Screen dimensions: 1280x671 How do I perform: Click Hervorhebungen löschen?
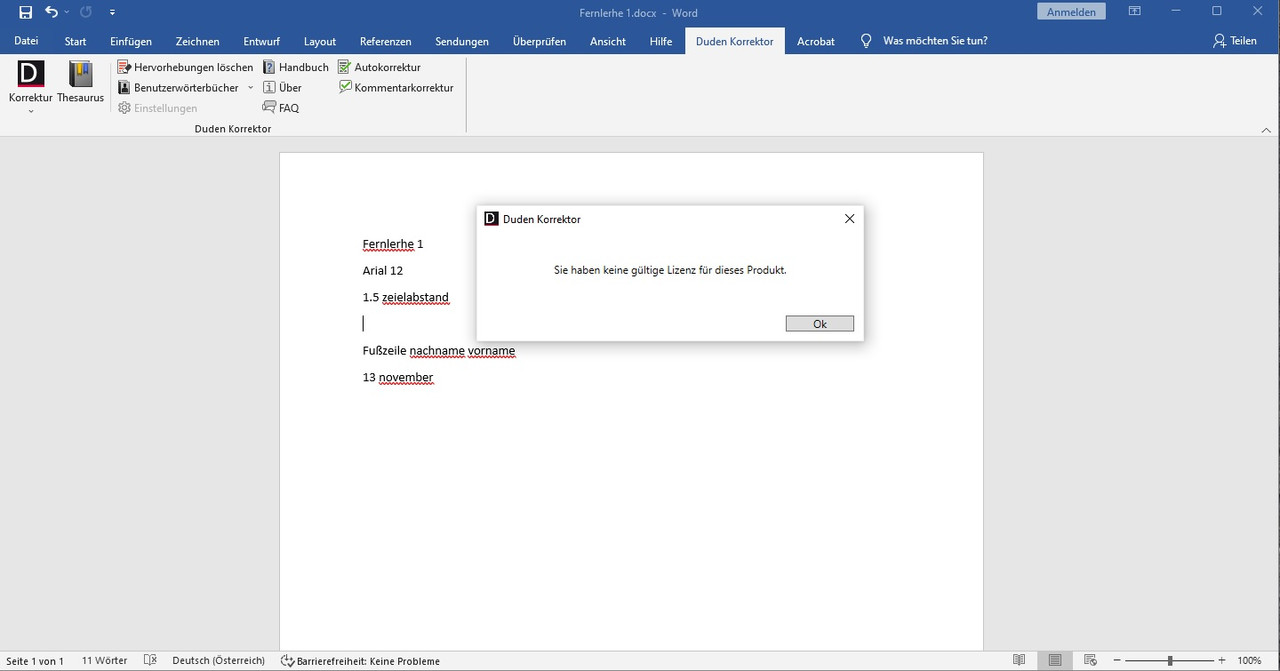(x=185, y=67)
